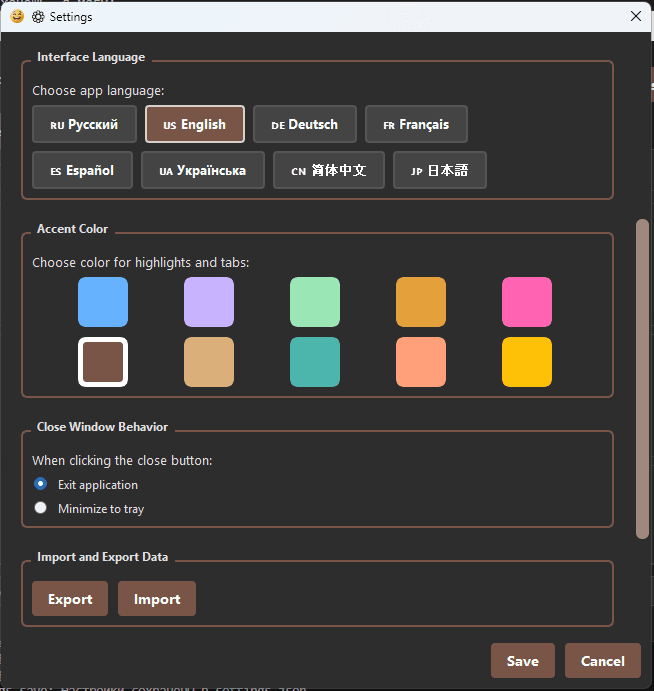Select Japanese (JP) language button
Image resolution: width=654 pixels, height=691 pixels.
439,171
